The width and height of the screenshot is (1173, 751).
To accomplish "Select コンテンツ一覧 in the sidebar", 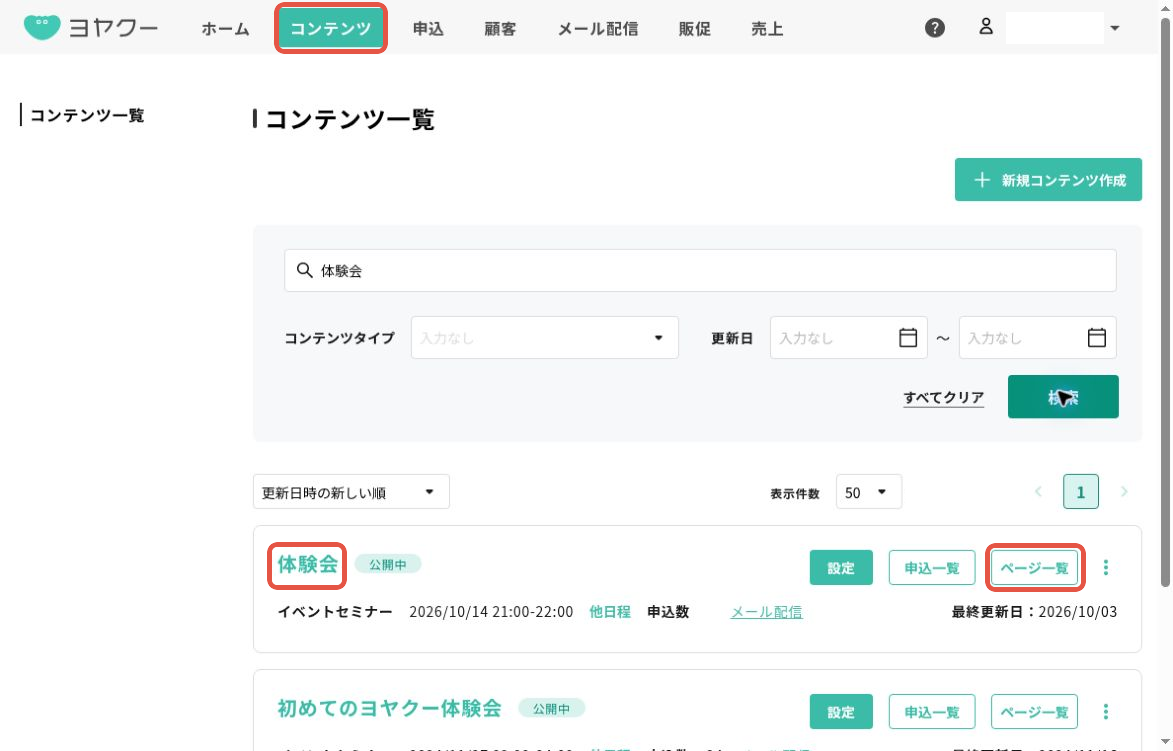I will tap(87, 115).
